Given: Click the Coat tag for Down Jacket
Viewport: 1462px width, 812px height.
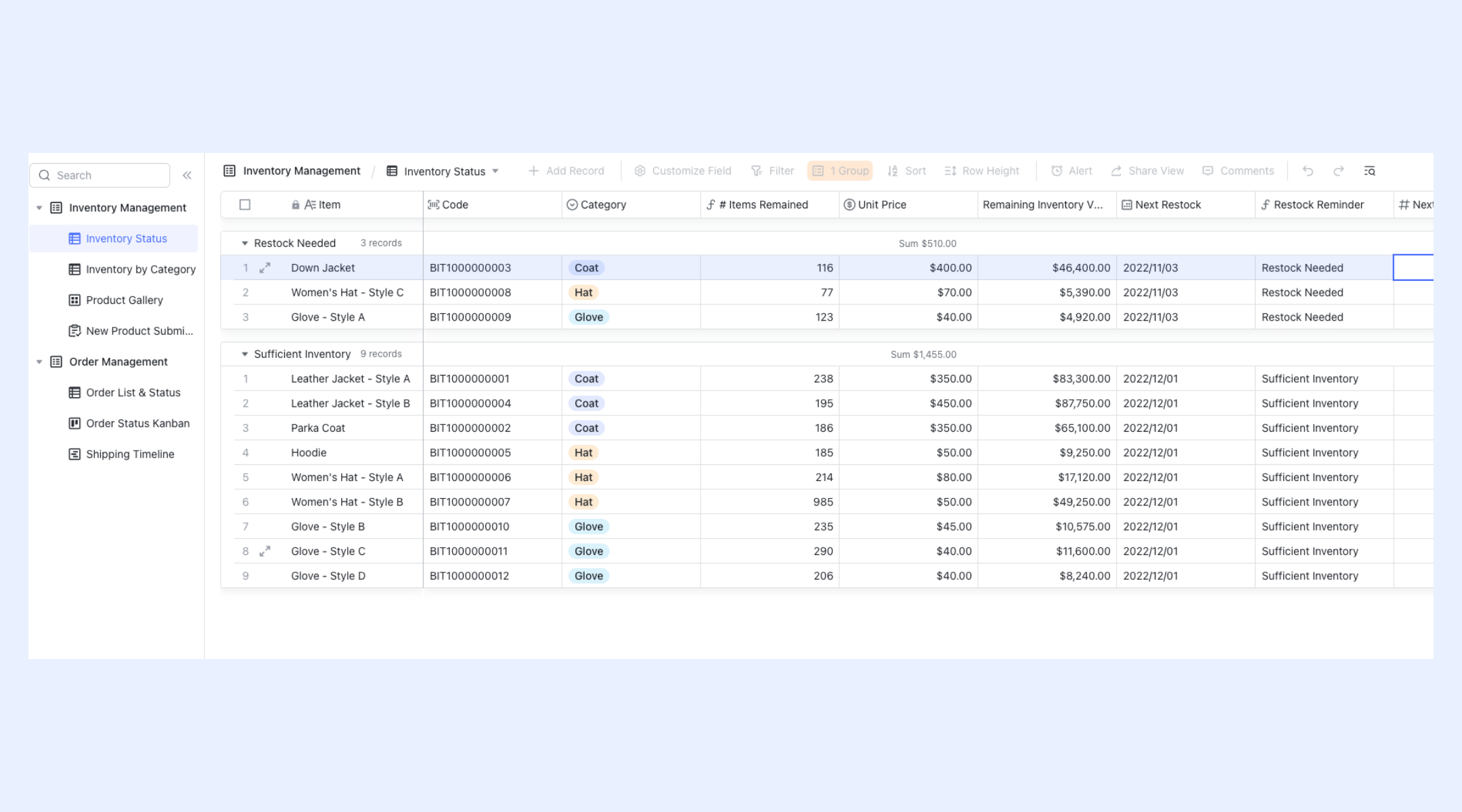Looking at the screenshot, I should tap(586, 268).
